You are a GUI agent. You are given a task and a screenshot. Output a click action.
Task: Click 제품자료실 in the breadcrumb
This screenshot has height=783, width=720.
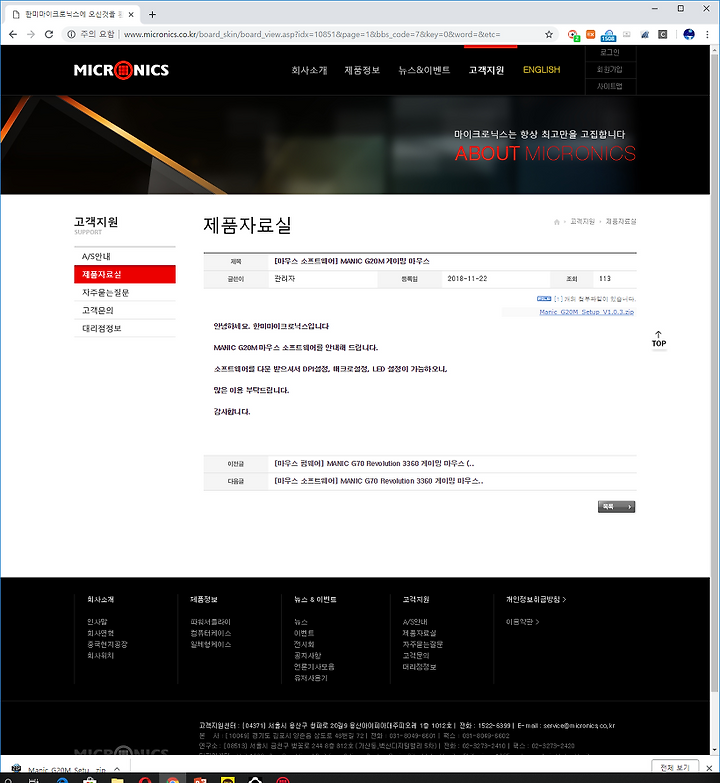pyautogui.click(x=621, y=222)
